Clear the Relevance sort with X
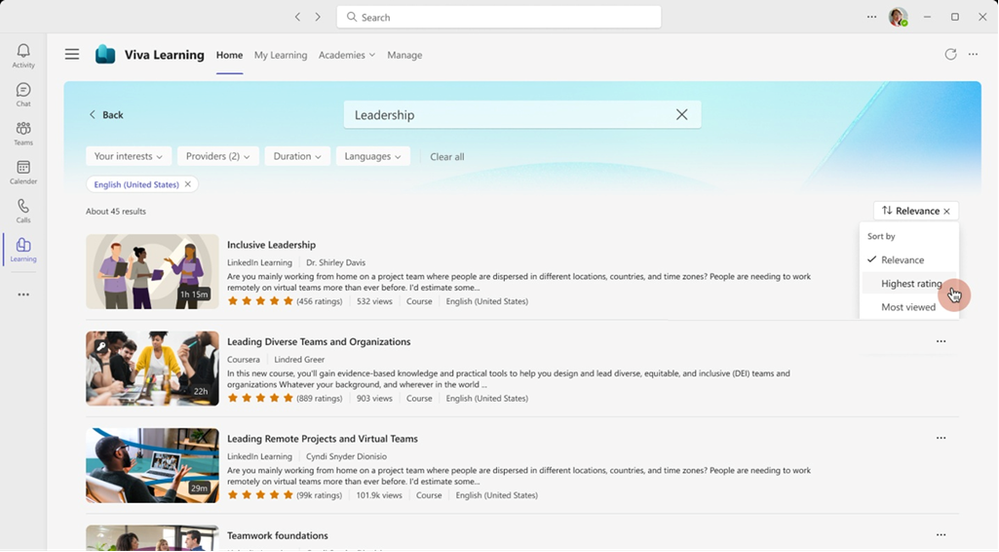 click(x=947, y=211)
